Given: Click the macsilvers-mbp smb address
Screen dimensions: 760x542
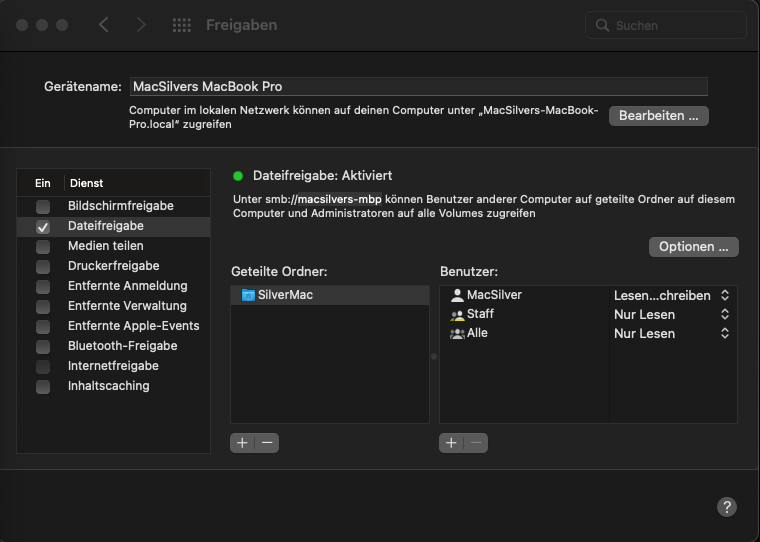Looking at the screenshot, I should 339,199.
